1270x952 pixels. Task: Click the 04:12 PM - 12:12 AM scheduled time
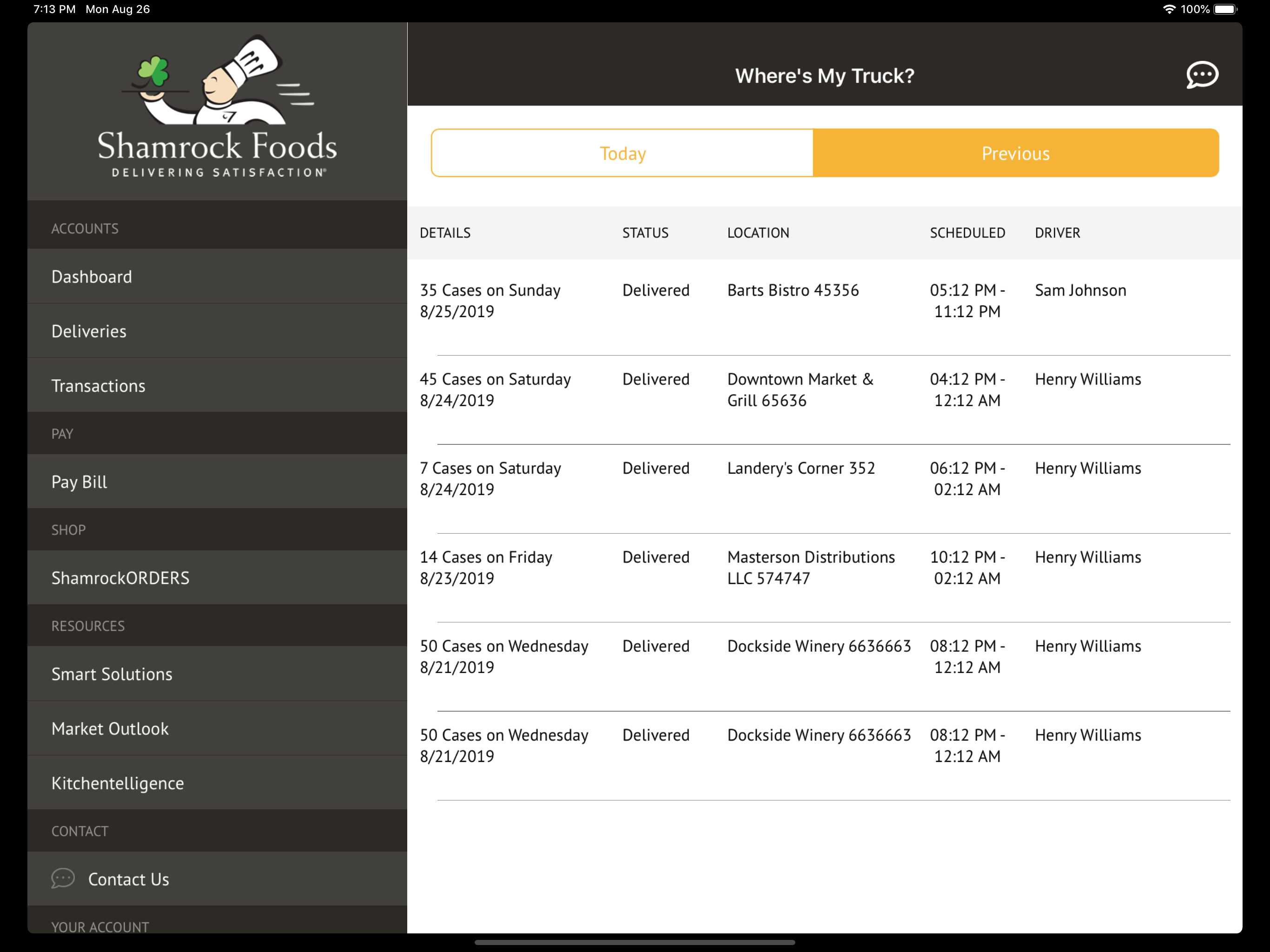click(x=967, y=390)
